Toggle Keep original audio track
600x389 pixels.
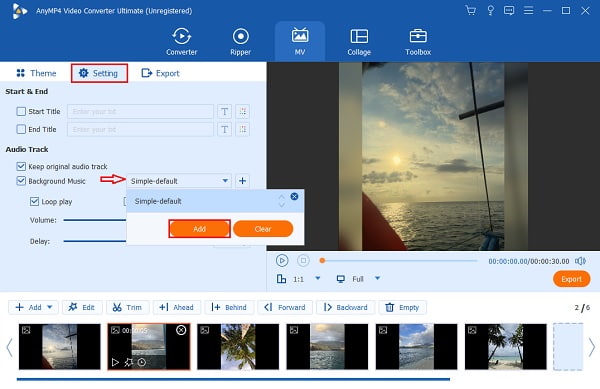(x=21, y=166)
